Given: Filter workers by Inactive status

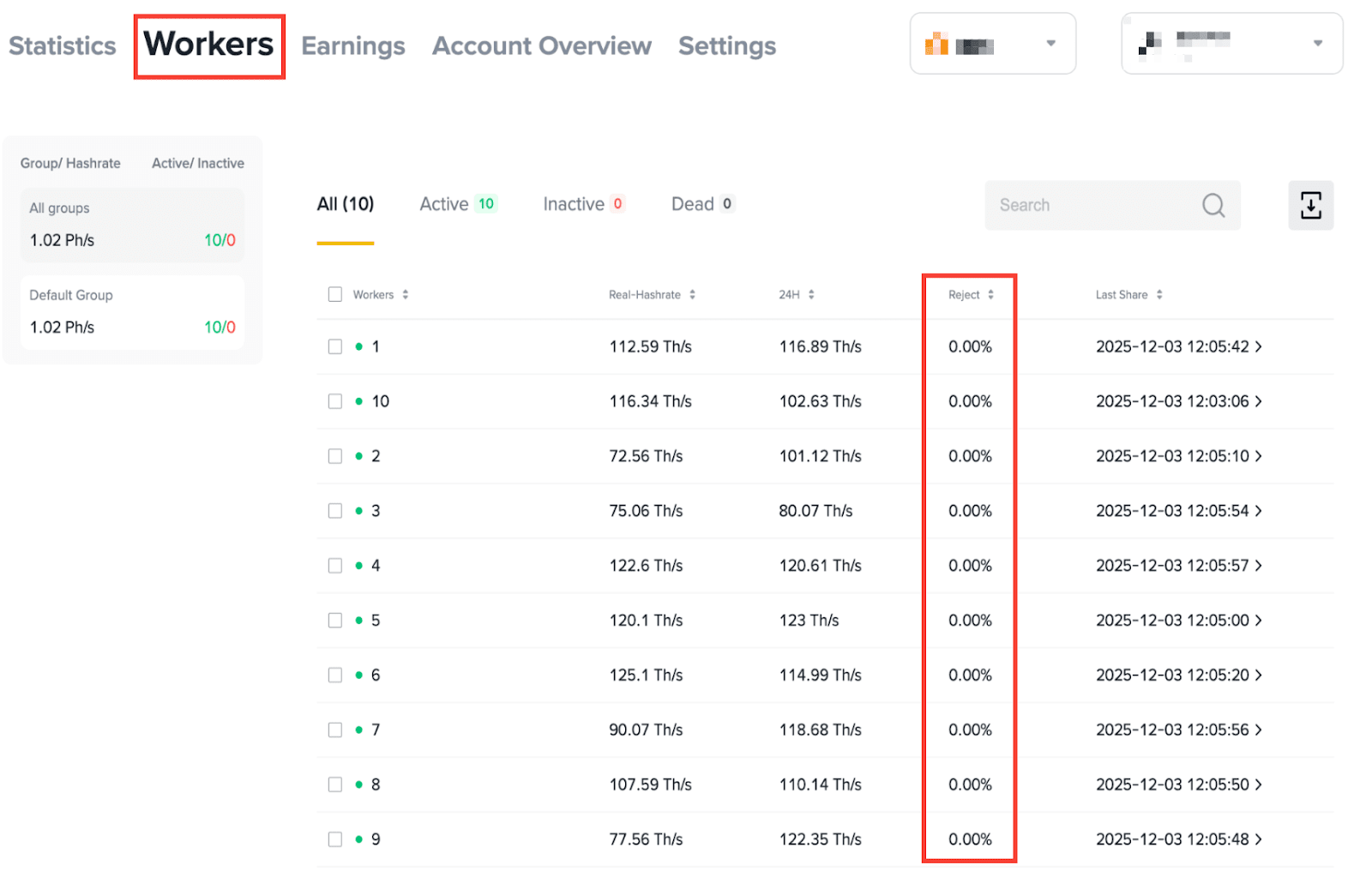Looking at the screenshot, I should tap(584, 204).
